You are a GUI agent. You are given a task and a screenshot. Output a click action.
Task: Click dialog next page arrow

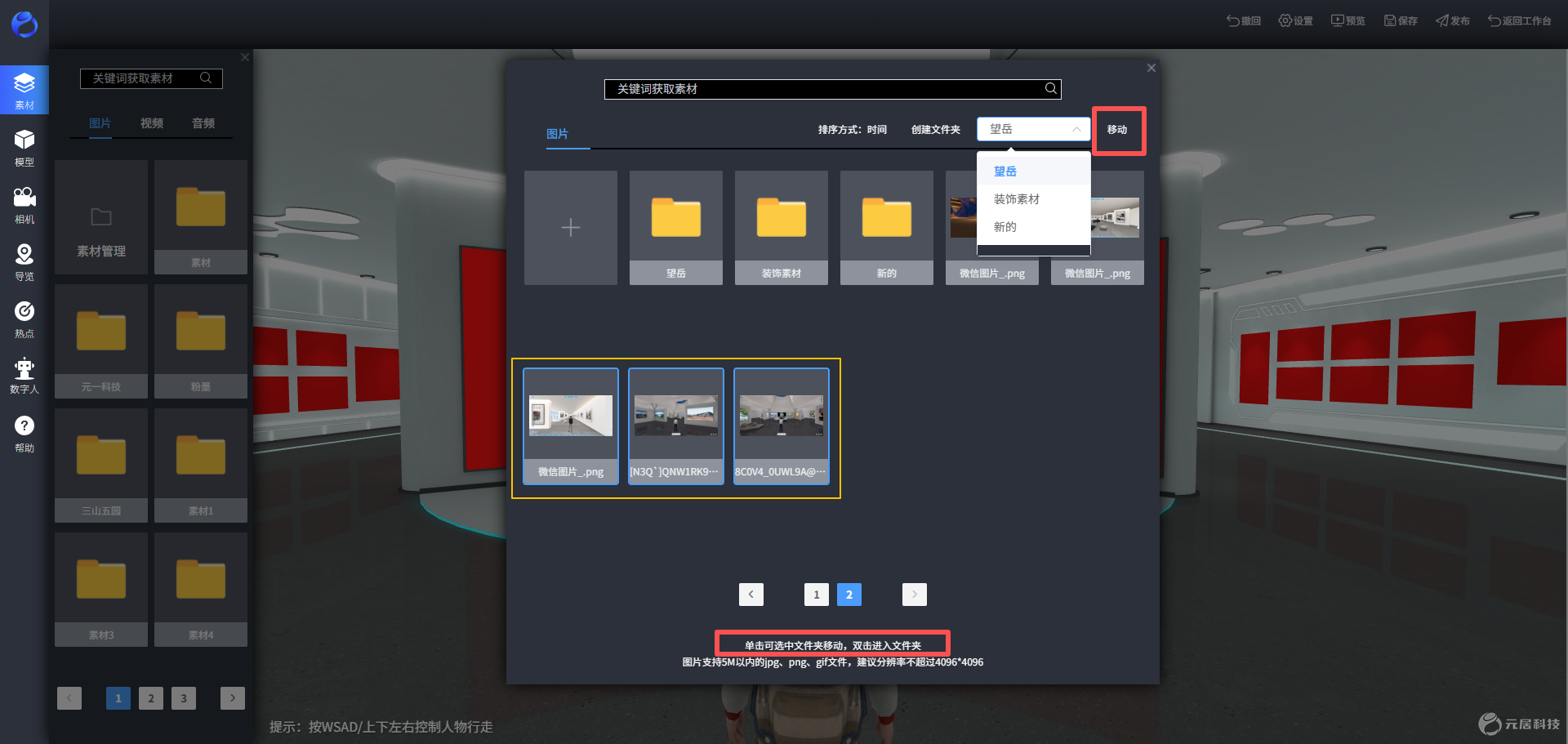[x=915, y=595]
